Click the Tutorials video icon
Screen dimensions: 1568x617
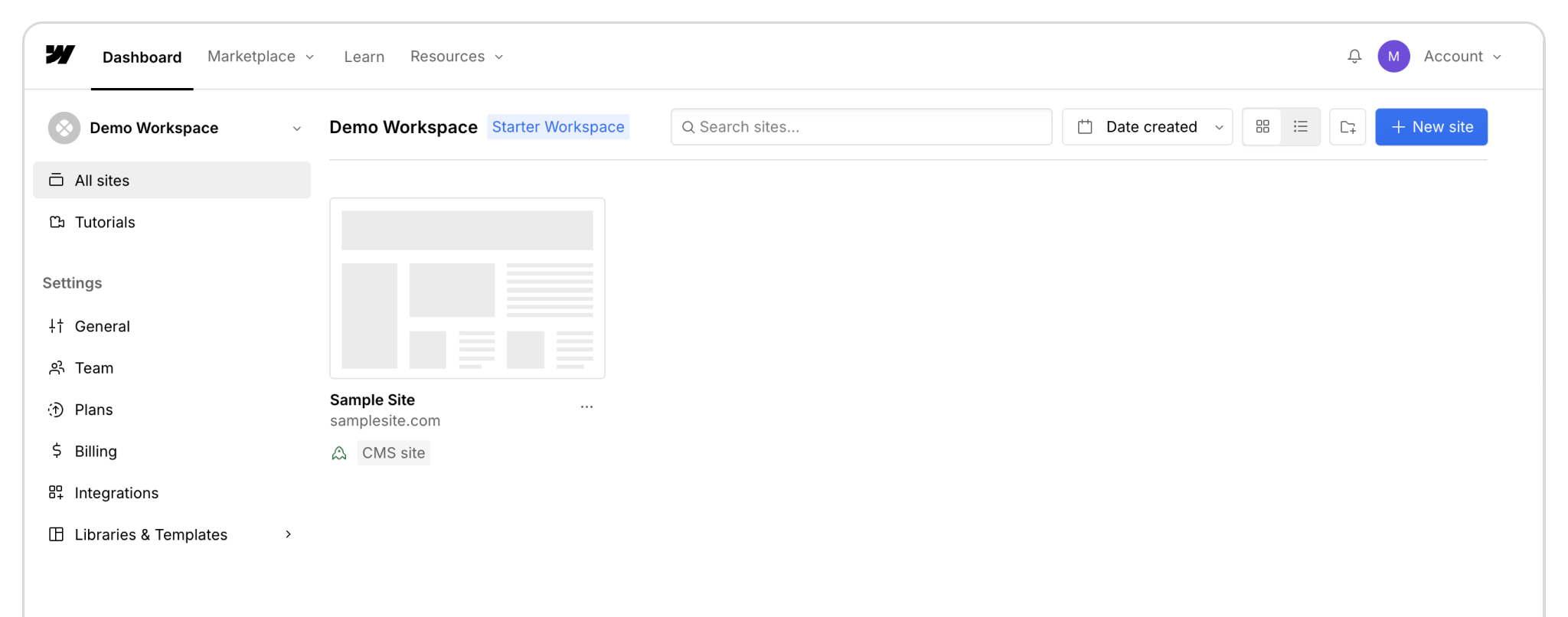pos(57,222)
